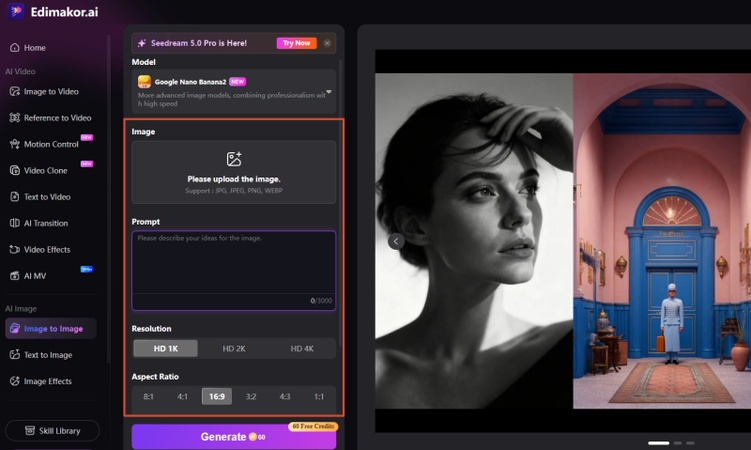Click the pink hotel lobby image

coord(662,241)
